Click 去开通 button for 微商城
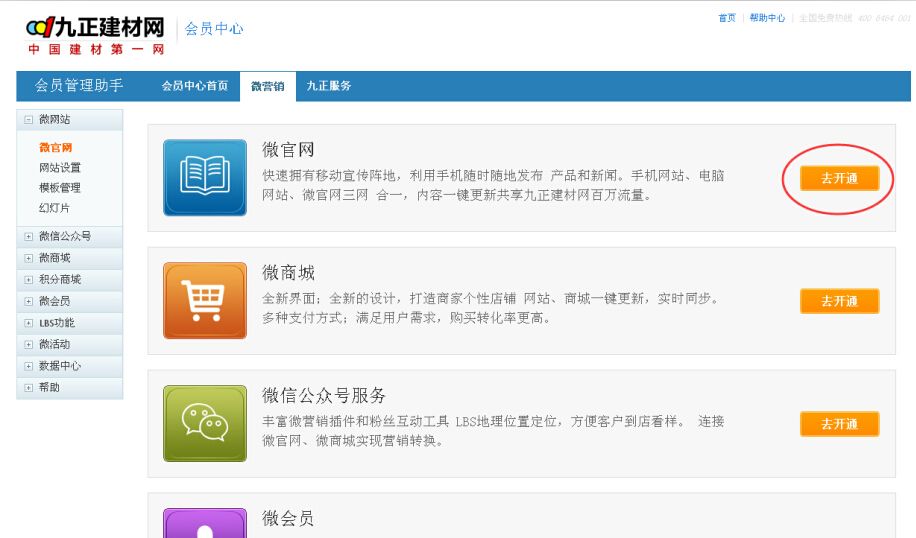Viewport: 916px width, 538px height. pyautogui.click(x=839, y=301)
